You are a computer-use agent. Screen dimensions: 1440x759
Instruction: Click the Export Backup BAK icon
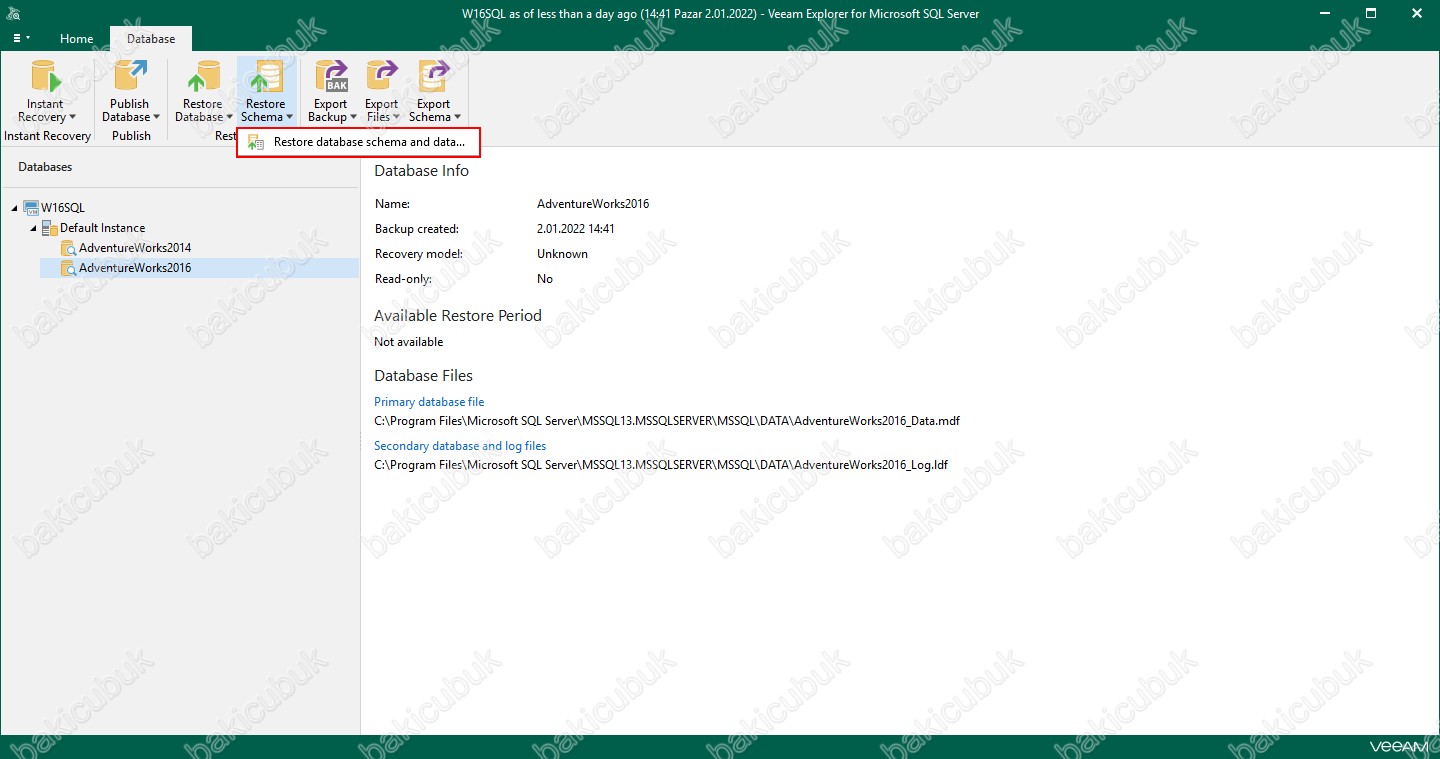pos(330,78)
